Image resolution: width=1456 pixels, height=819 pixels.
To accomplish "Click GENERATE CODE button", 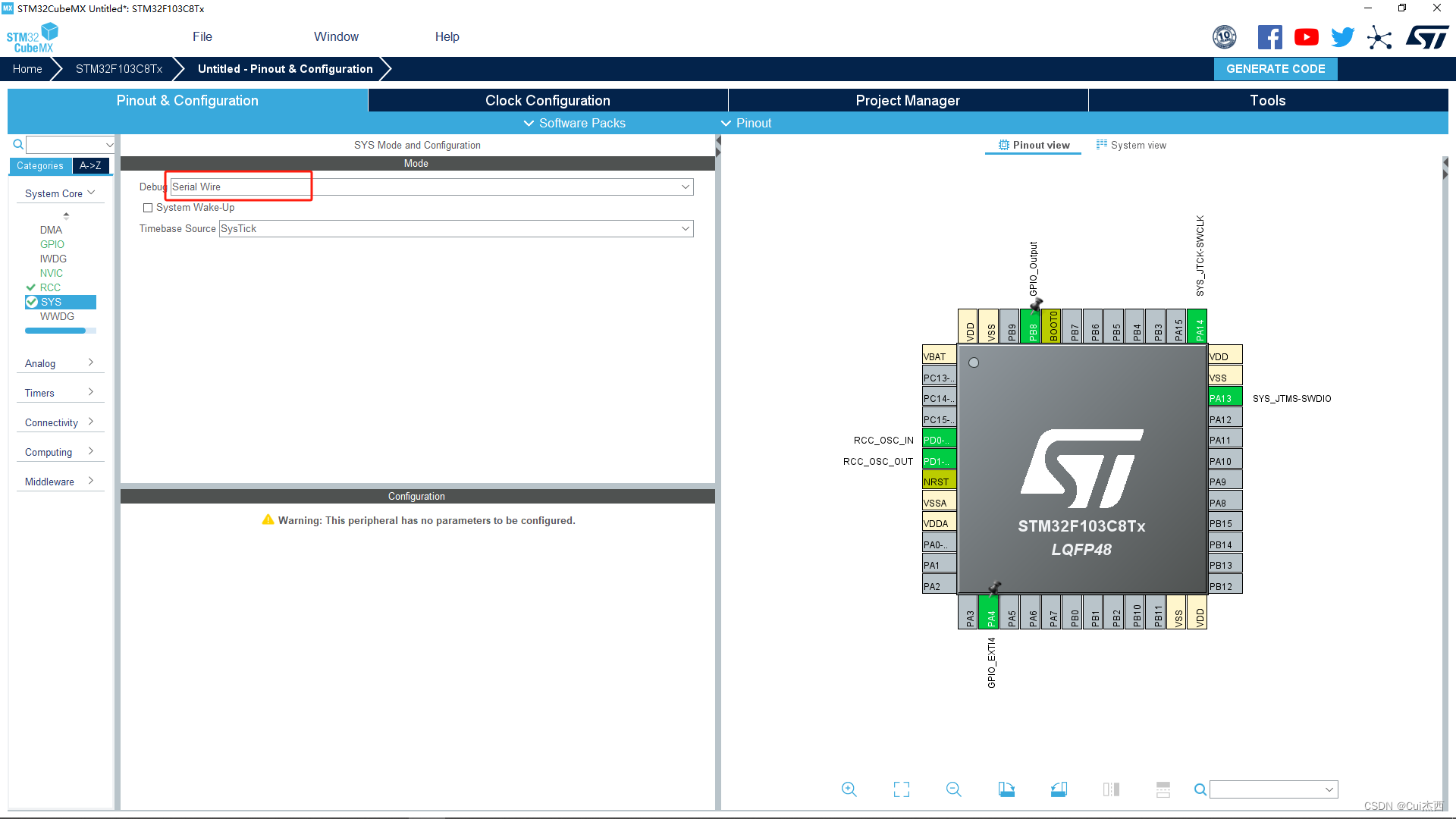I will coord(1276,68).
